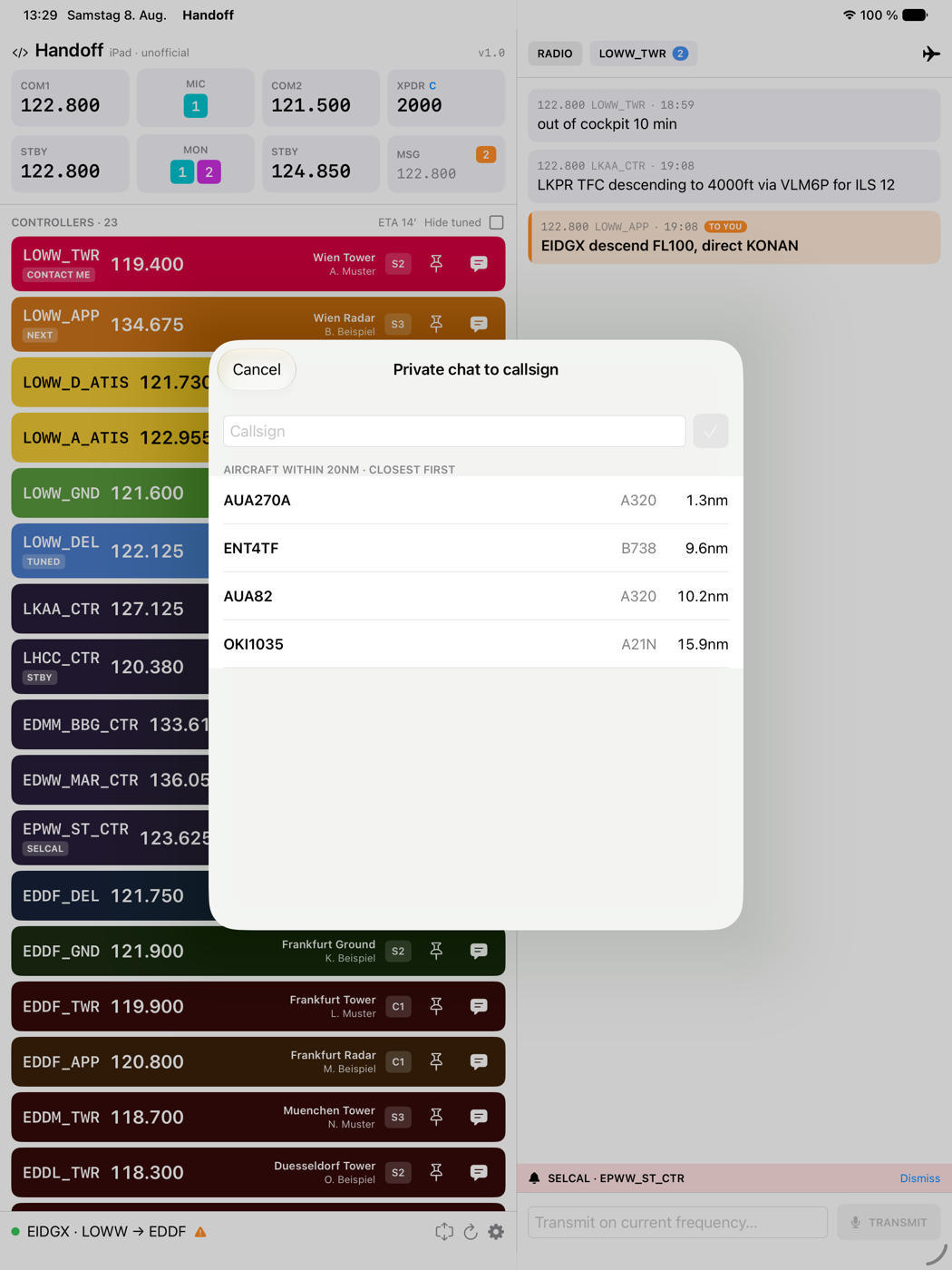Tap the STBY 124.850 frequency box

tap(321, 164)
